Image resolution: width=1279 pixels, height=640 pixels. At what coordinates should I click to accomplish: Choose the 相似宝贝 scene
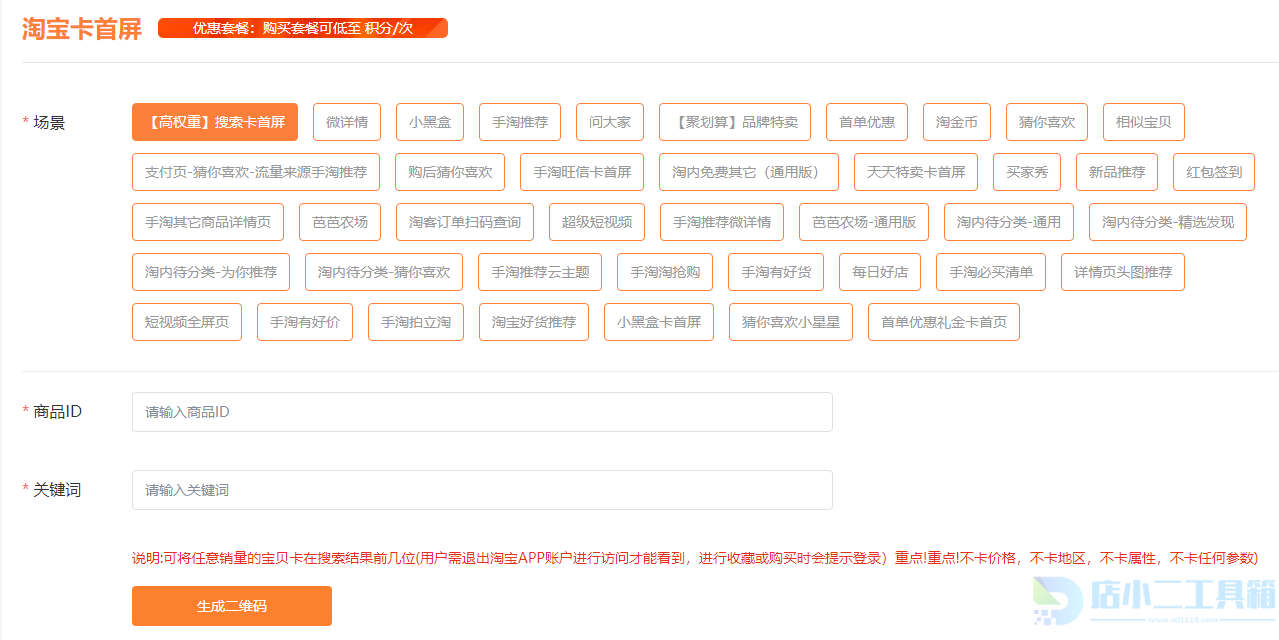(1144, 122)
